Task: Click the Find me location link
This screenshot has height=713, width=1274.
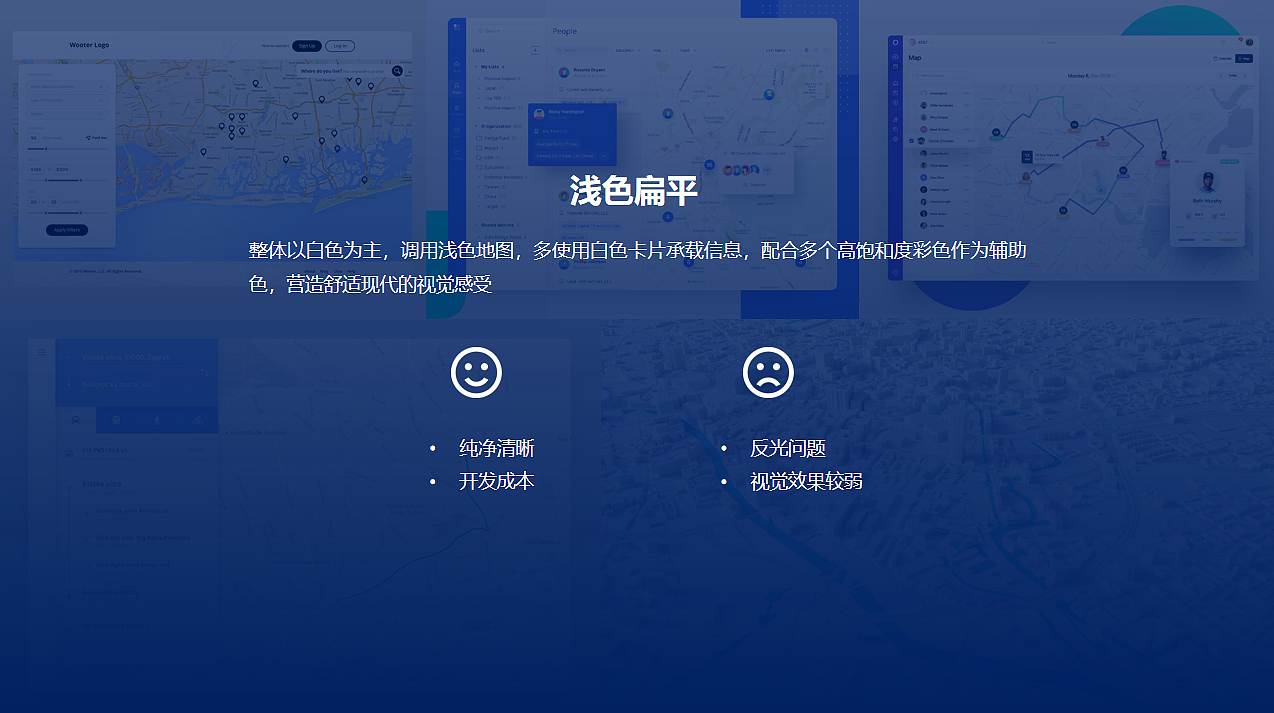Action: coord(97,138)
